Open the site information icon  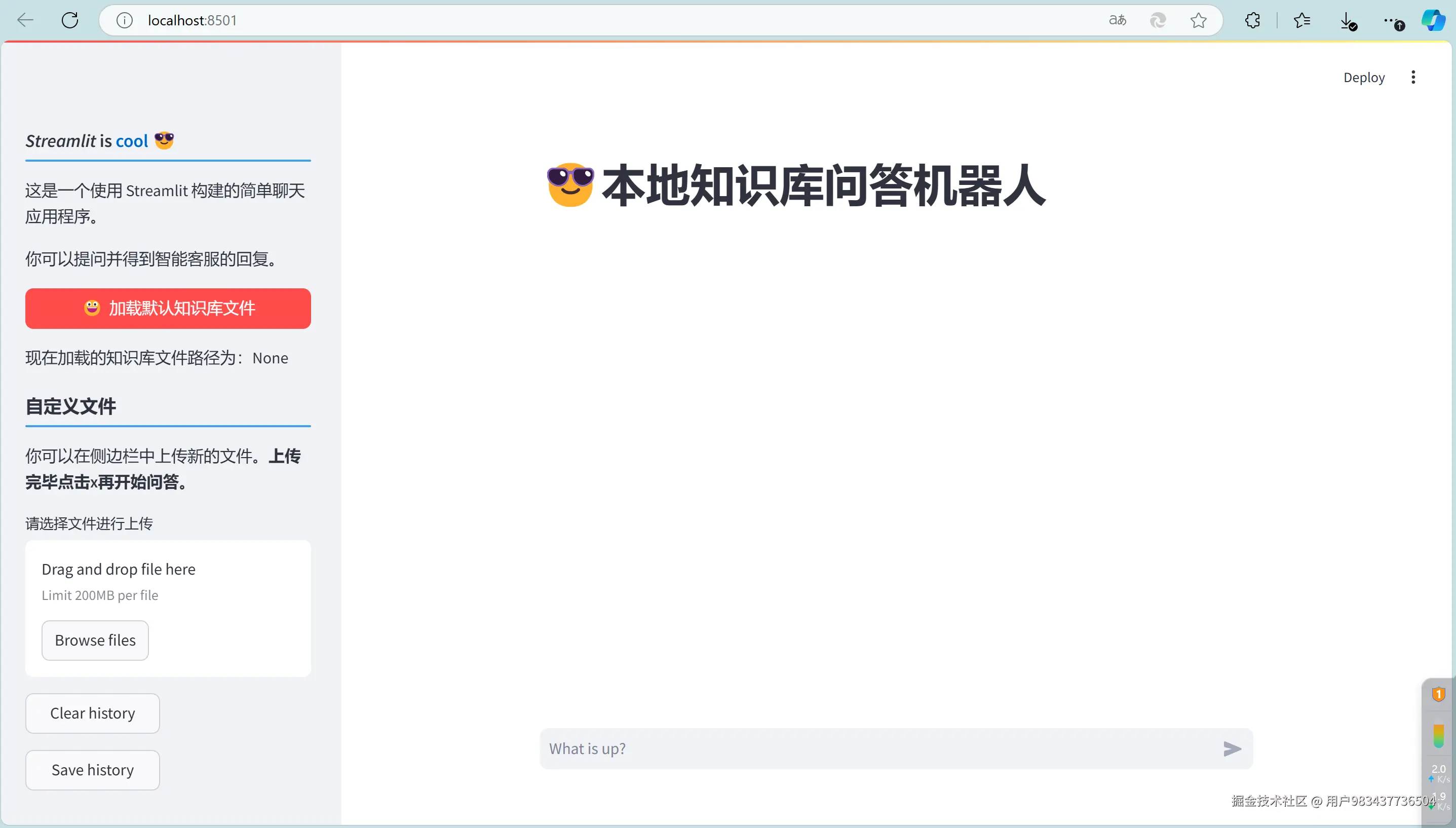(x=125, y=20)
